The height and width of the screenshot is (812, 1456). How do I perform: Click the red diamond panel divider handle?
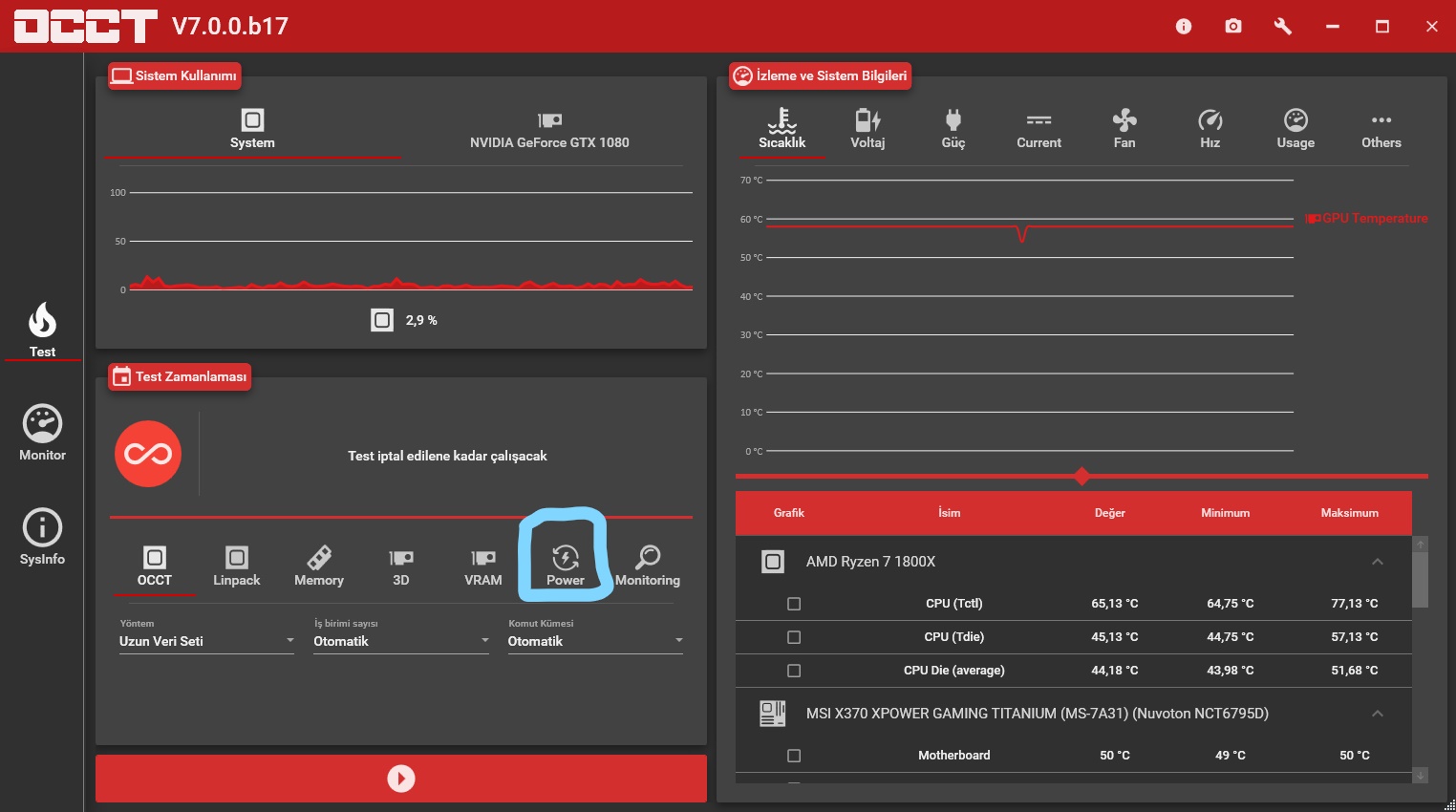pyautogui.click(x=1081, y=476)
